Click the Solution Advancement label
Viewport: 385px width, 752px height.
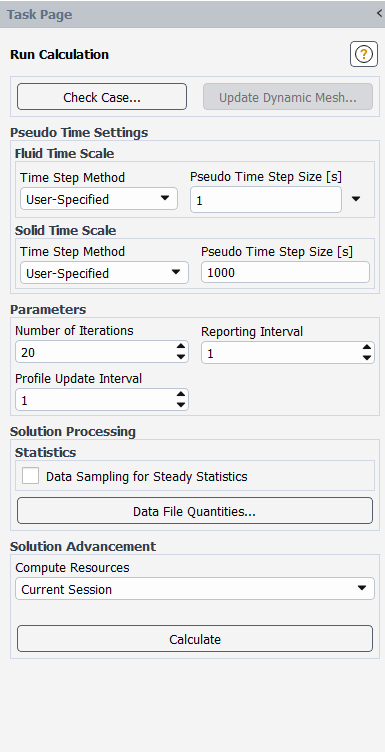[x=83, y=546]
